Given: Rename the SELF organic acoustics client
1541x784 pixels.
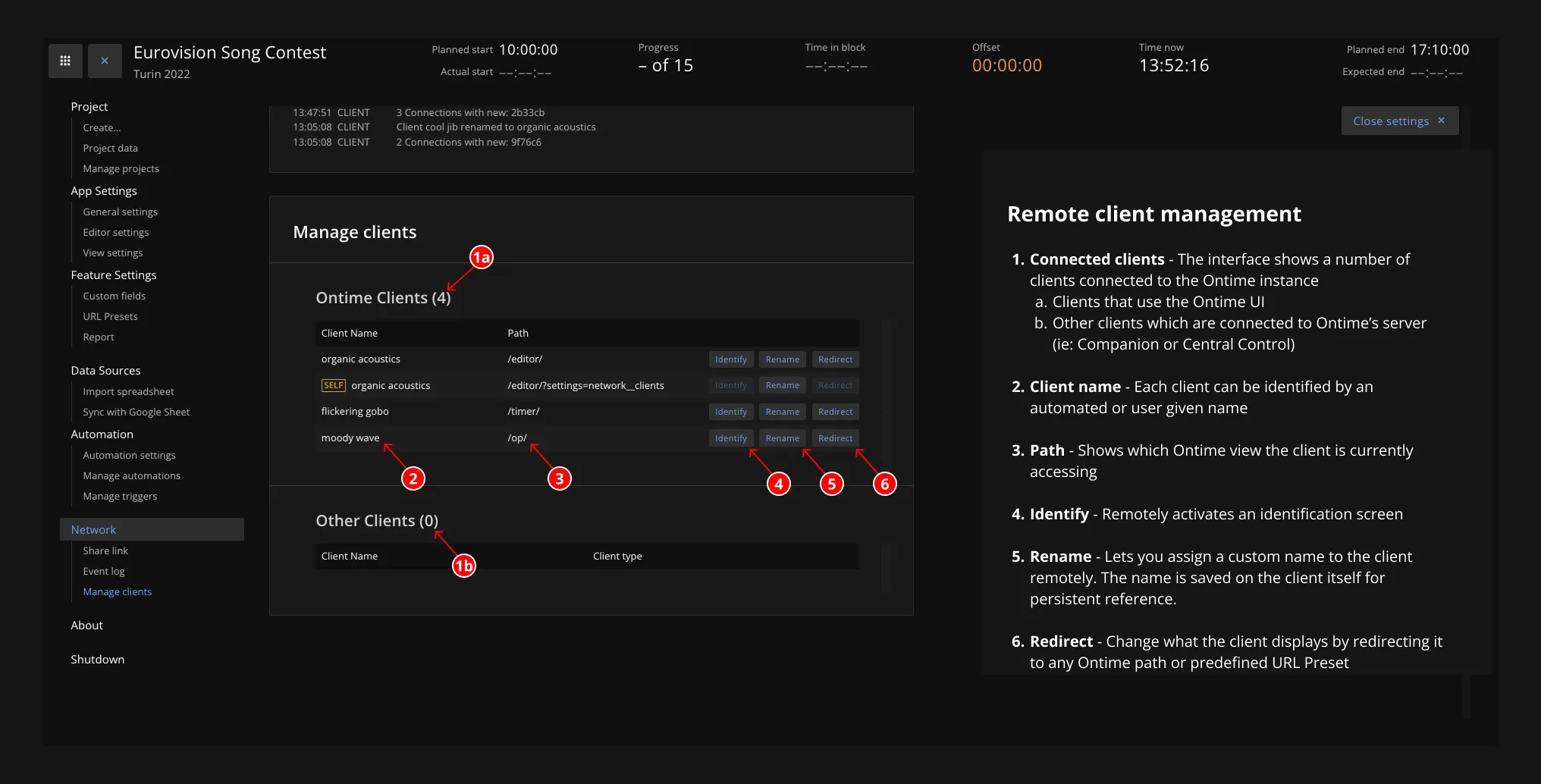Looking at the screenshot, I should (x=782, y=385).
